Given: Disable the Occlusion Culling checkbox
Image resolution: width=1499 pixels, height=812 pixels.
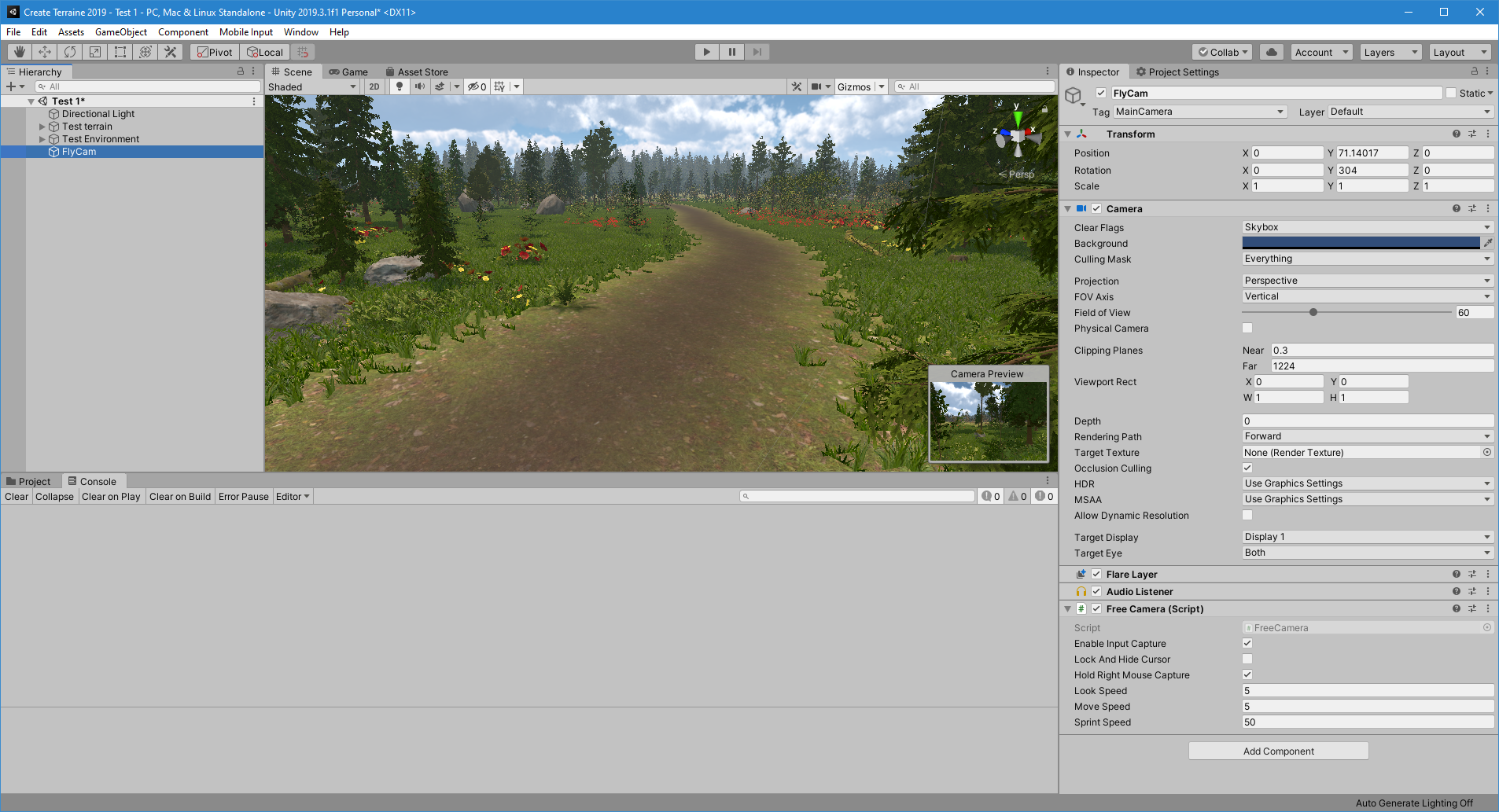Looking at the screenshot, I should click(1247, 468).
